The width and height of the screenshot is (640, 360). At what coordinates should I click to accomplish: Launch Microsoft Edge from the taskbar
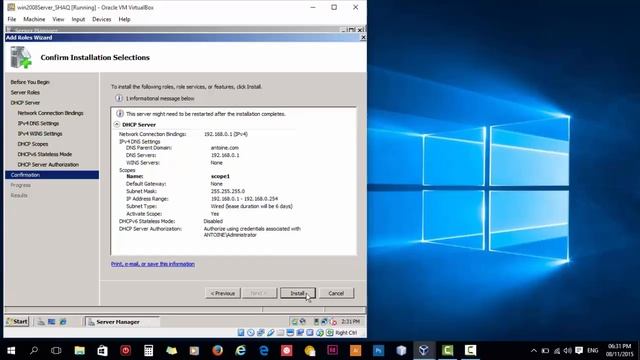(x=264, y=350)
